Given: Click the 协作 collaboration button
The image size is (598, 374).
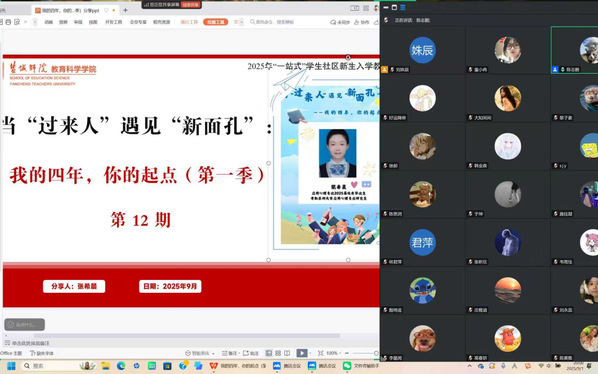Looking at the screenshot, I should point(362,22).
